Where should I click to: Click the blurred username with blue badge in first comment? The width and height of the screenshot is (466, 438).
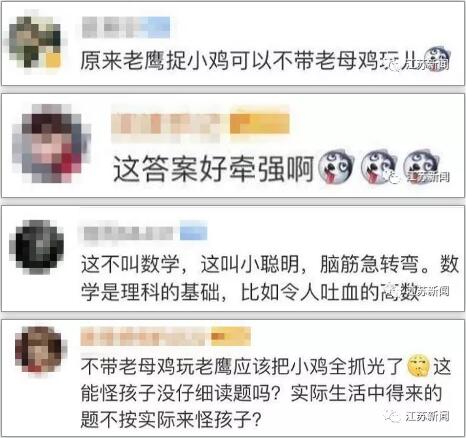pos(126,27)
